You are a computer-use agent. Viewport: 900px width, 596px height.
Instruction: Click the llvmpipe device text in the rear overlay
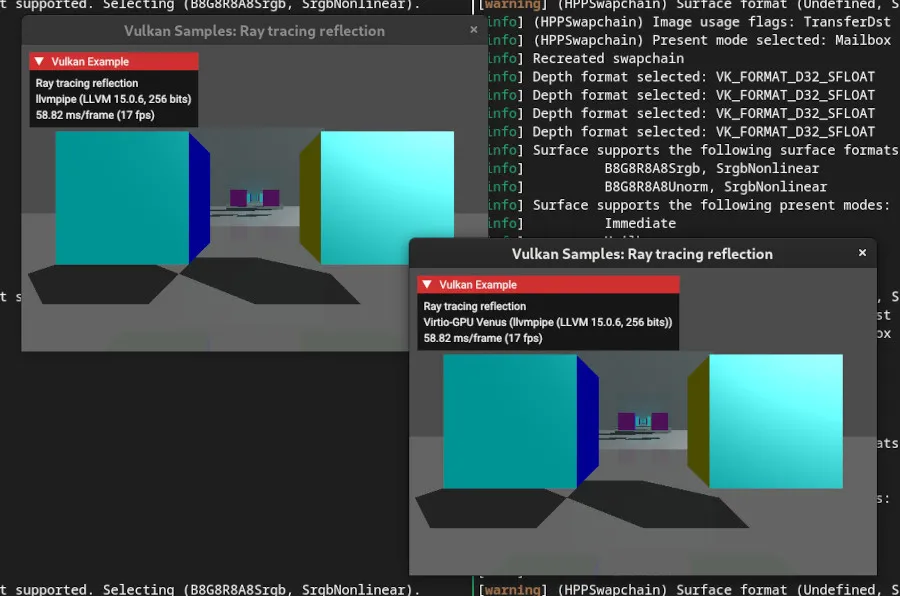113,97
